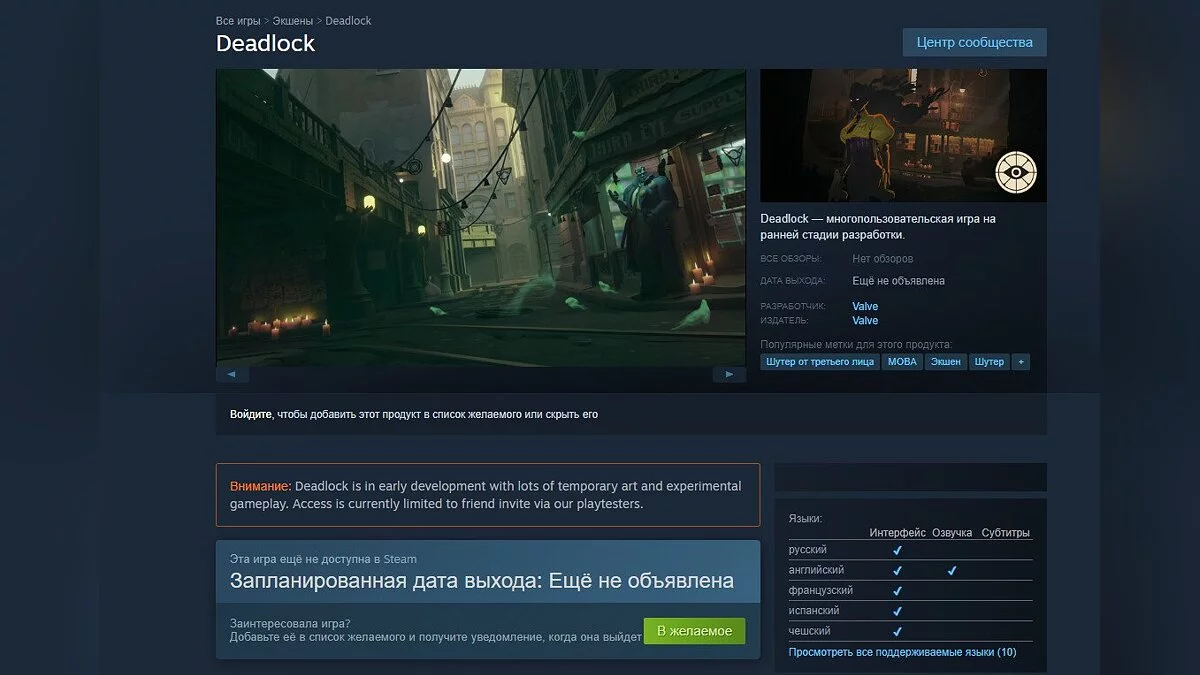Click the round eye emblem on header image
Screen dimensions: 1200x675
click(1016, 172)
